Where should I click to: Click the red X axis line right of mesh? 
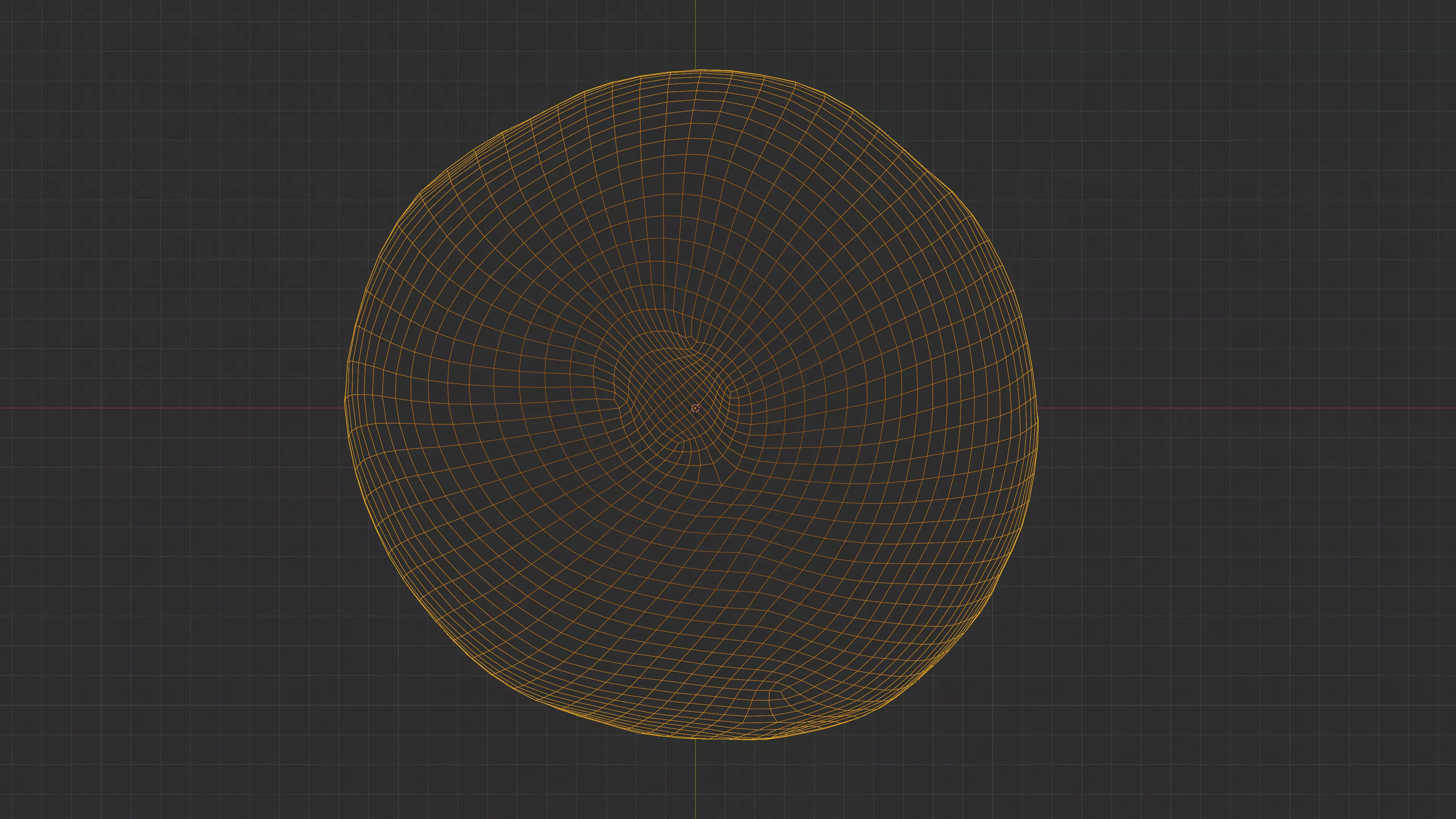pyautogui.click(x=1244, y=408)
